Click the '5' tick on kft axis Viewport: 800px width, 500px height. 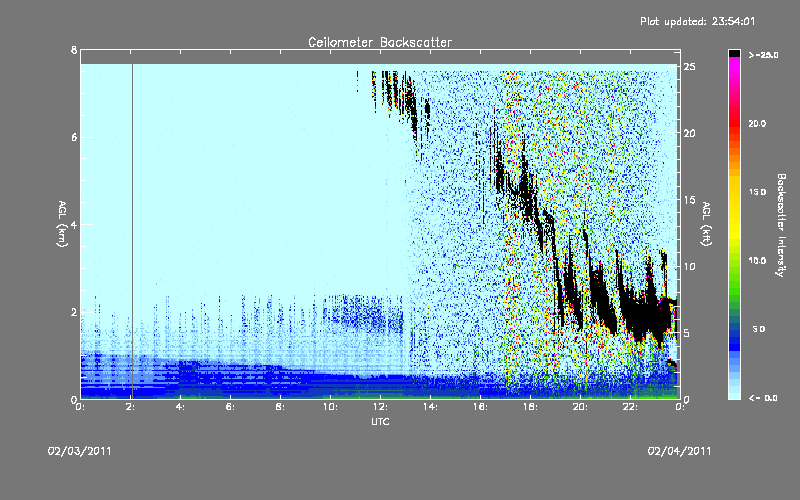point(687,333)
